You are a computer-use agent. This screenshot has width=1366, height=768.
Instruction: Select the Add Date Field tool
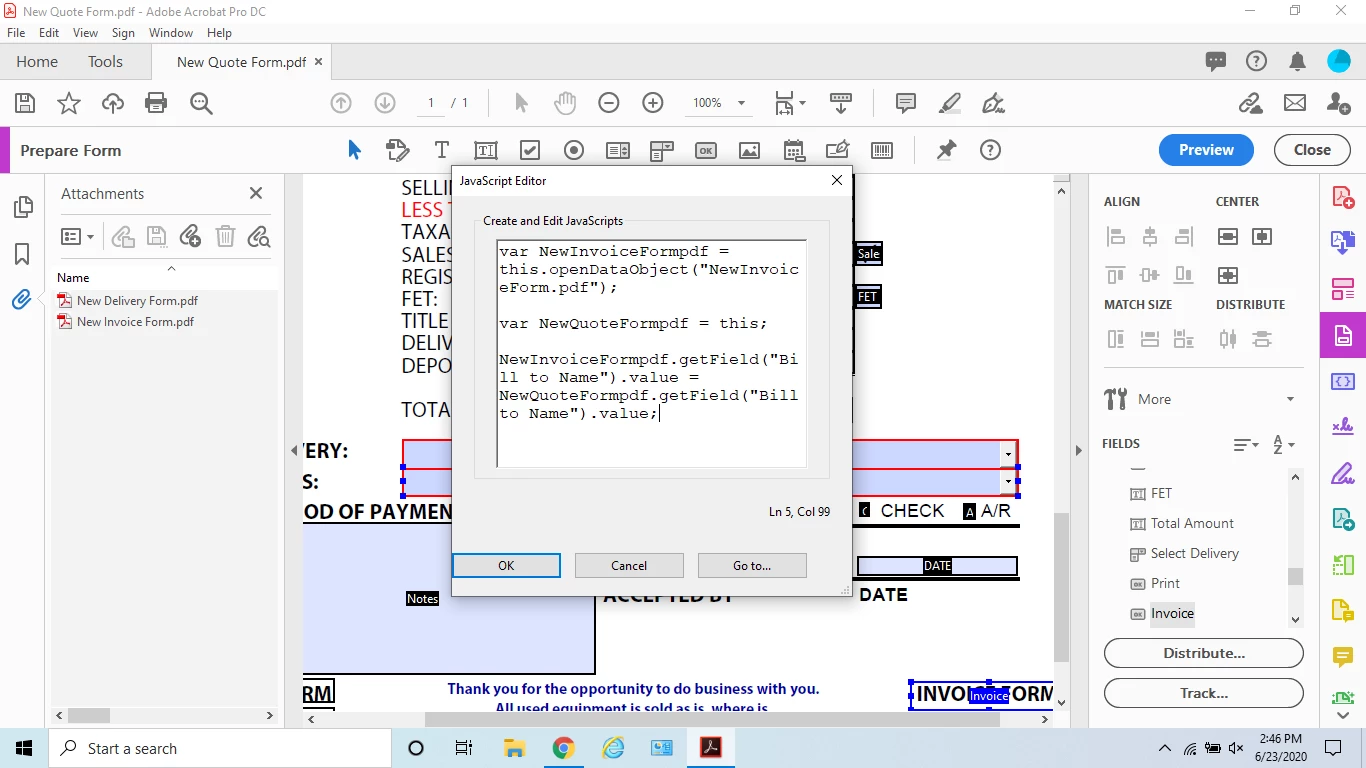794,150
